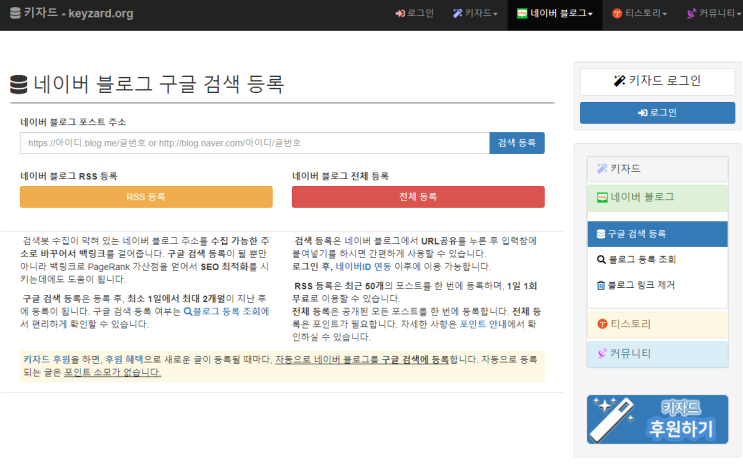Click the 키자드 후원하기 banner image
This screenshot has height=465, width=743.
[x=657, y=420]
